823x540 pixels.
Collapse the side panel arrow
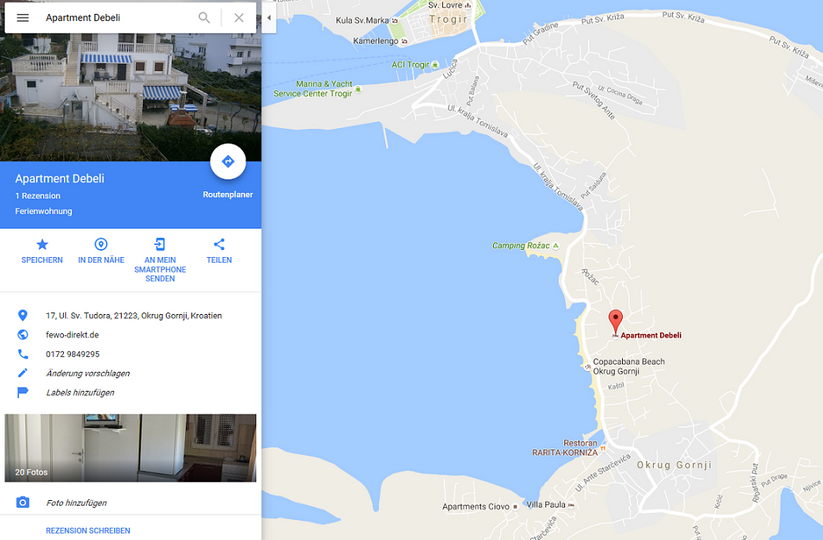(269, 18)
